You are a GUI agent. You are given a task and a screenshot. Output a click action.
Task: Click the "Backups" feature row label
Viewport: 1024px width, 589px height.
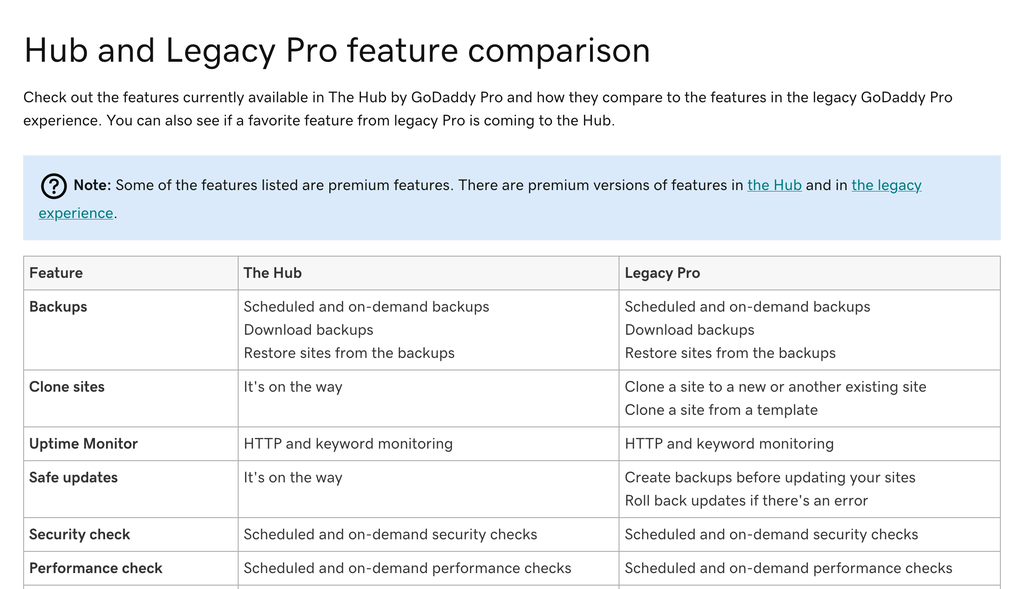pyautogui.click(x=58, y=307)
